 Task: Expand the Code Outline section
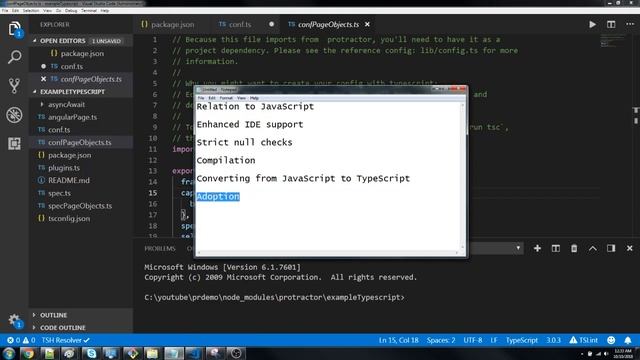coord(59,328)
